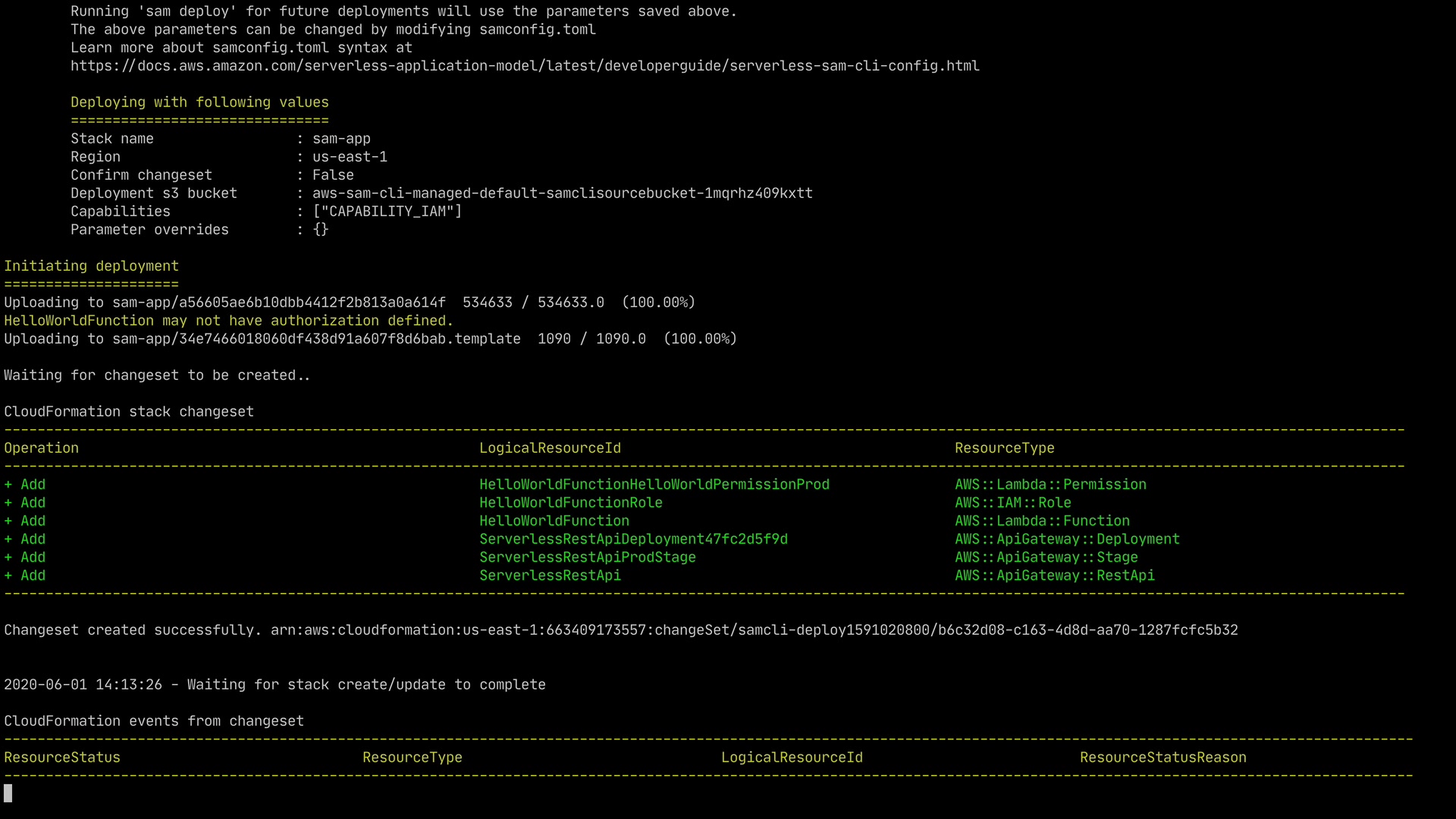Click ServerlessRestApiDeployment47fc2d5f9d resource ID
Screen dimensions: 1456x819
tap(633, 539)
